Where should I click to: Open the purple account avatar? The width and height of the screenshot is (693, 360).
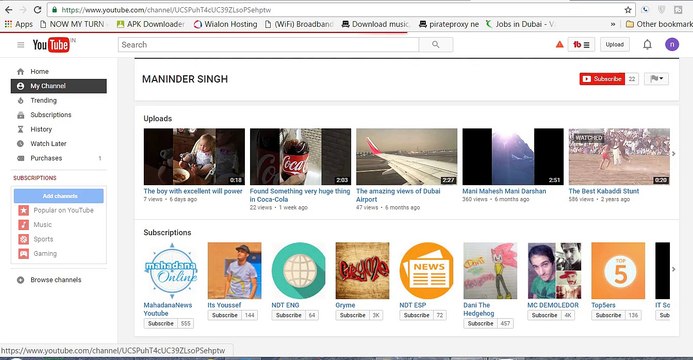pos(672,44)
